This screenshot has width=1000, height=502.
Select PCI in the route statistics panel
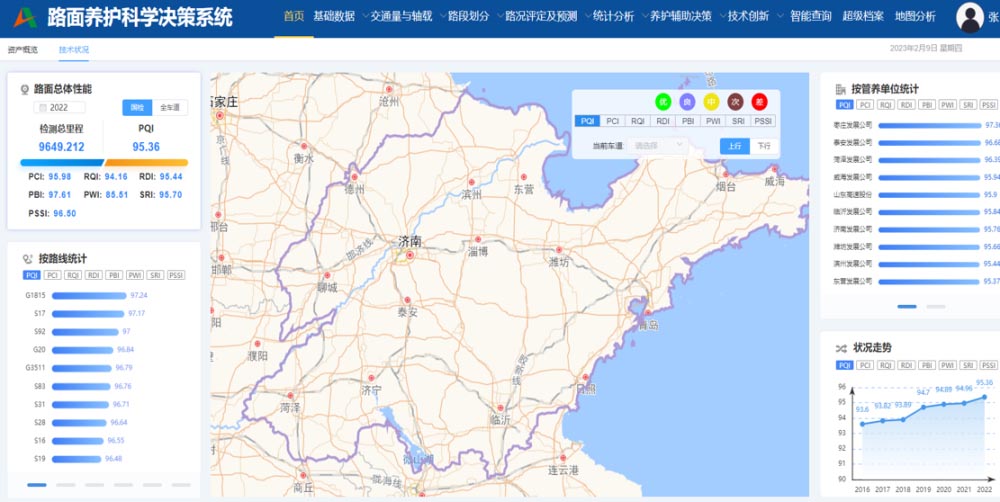pos(52,275)
